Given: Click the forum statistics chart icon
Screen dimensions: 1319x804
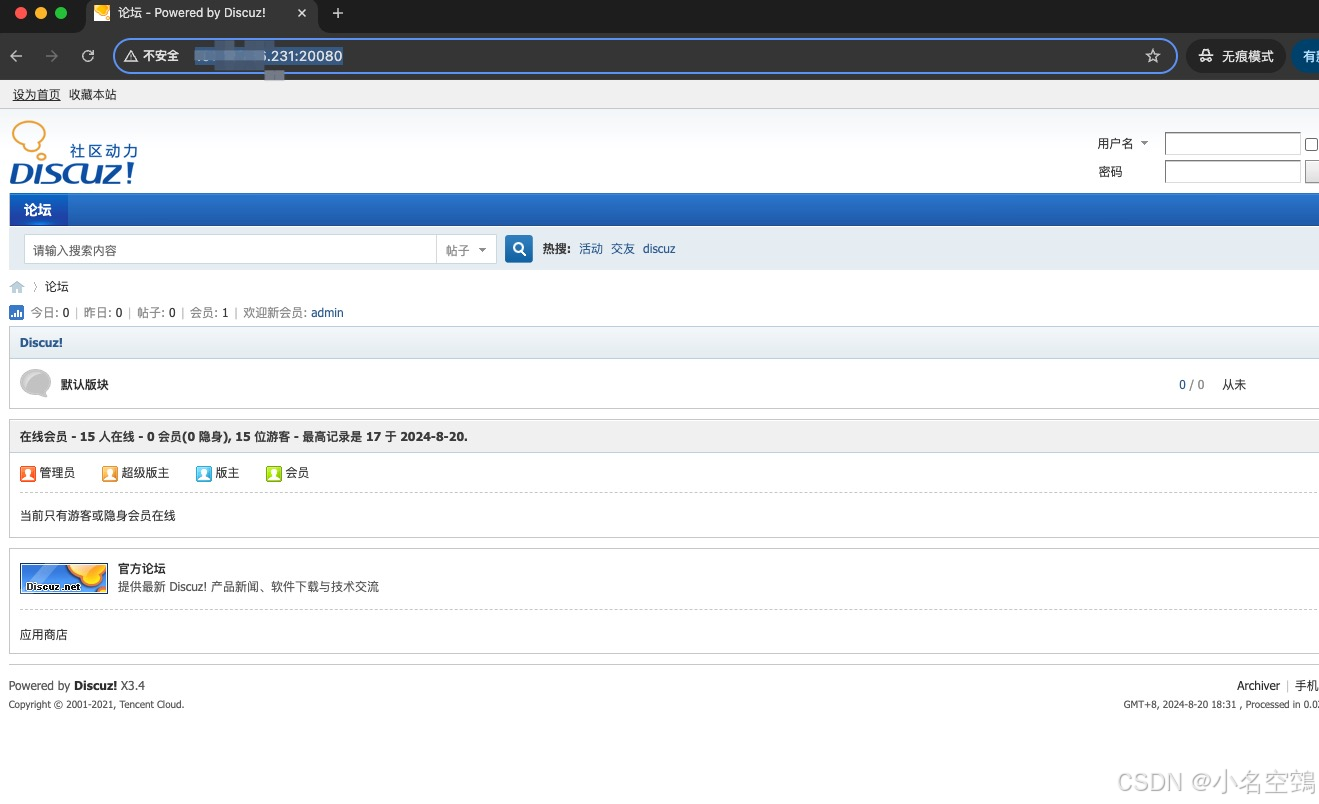Looking at the screenshot, I should coord(16,312).
